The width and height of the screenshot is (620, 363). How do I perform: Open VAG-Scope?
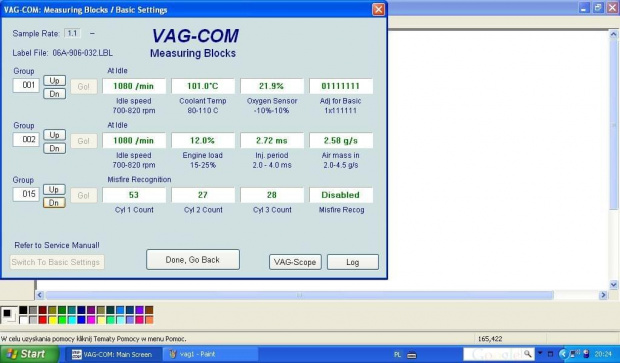[x=295, y=262]
